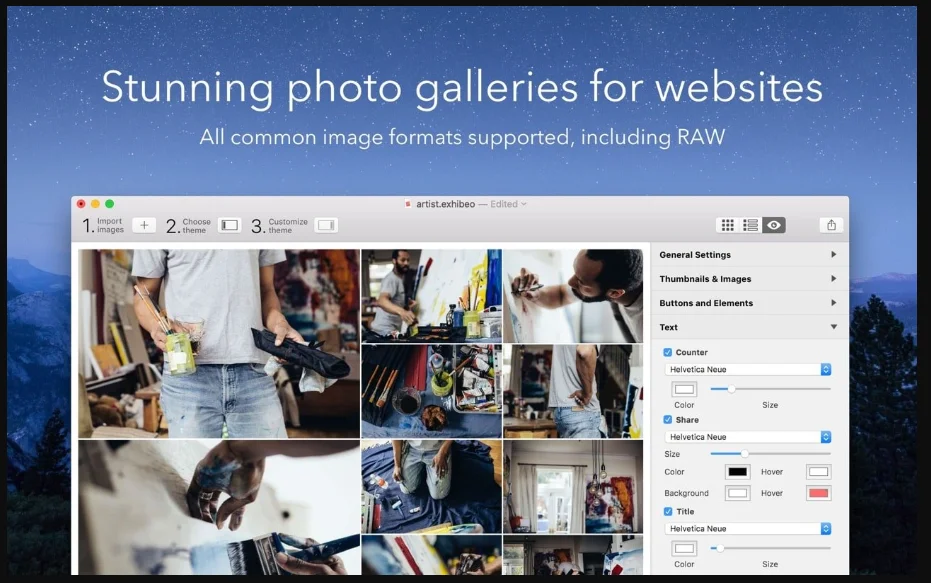This screenshot has width=931, height=583.
Task: Select the person kneeling on blue cloth photo
Action: pos(432,487)
